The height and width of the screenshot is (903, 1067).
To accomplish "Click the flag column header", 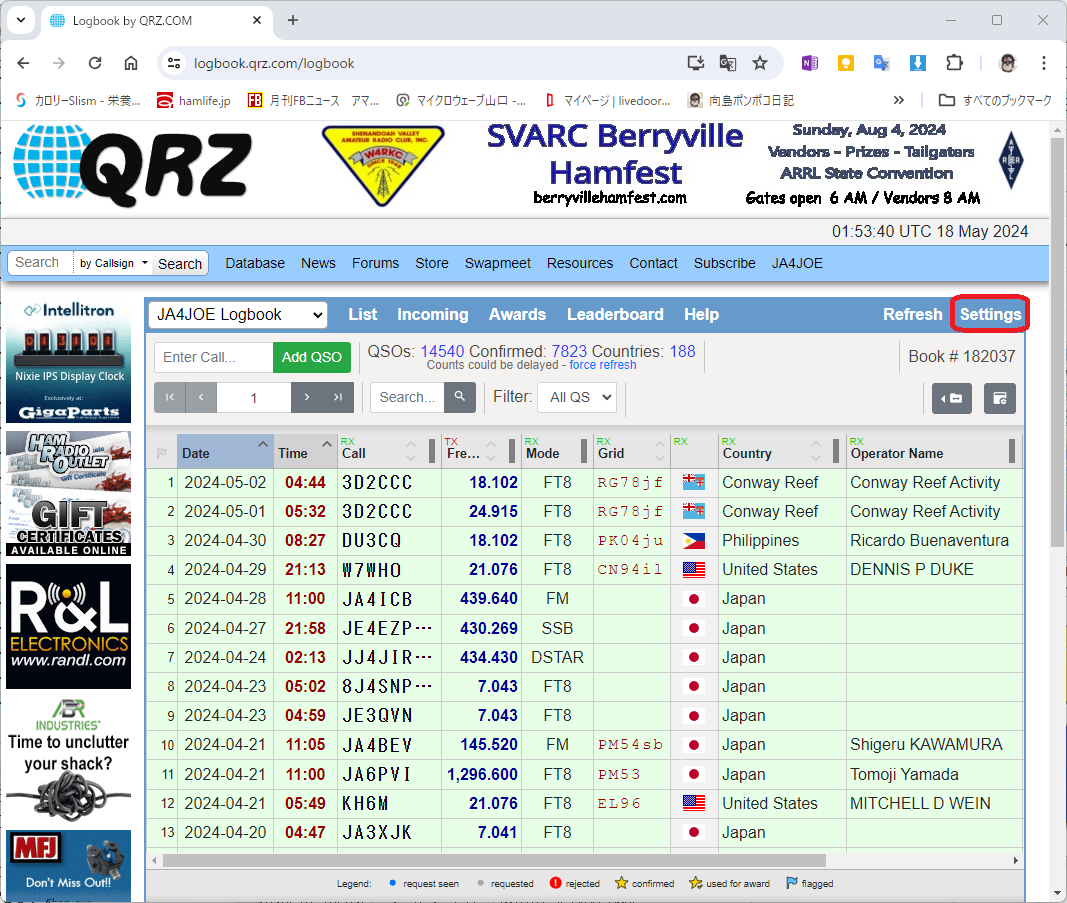I will 161,453.
